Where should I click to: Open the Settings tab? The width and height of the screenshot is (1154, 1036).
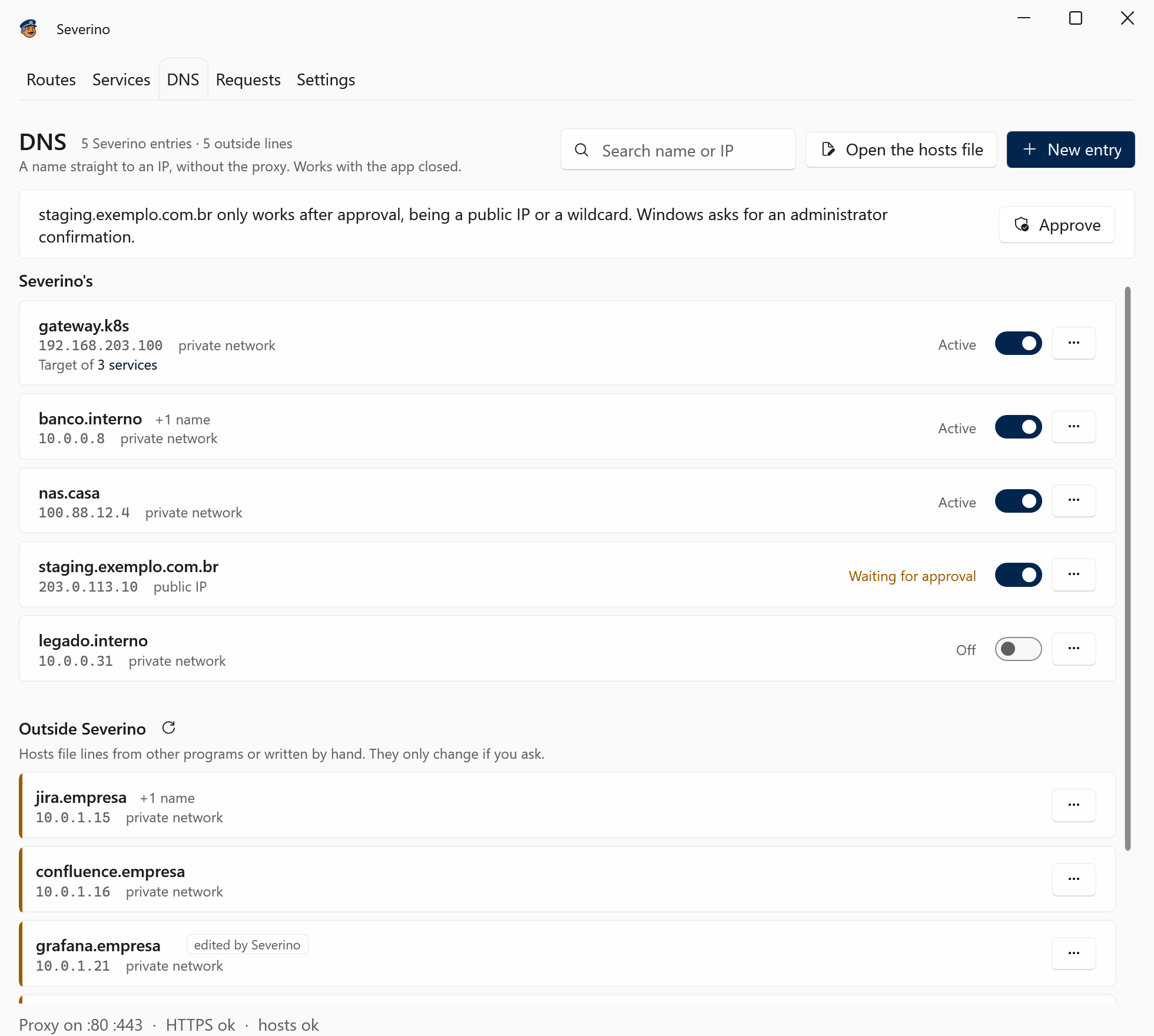[x=326, y=79]
